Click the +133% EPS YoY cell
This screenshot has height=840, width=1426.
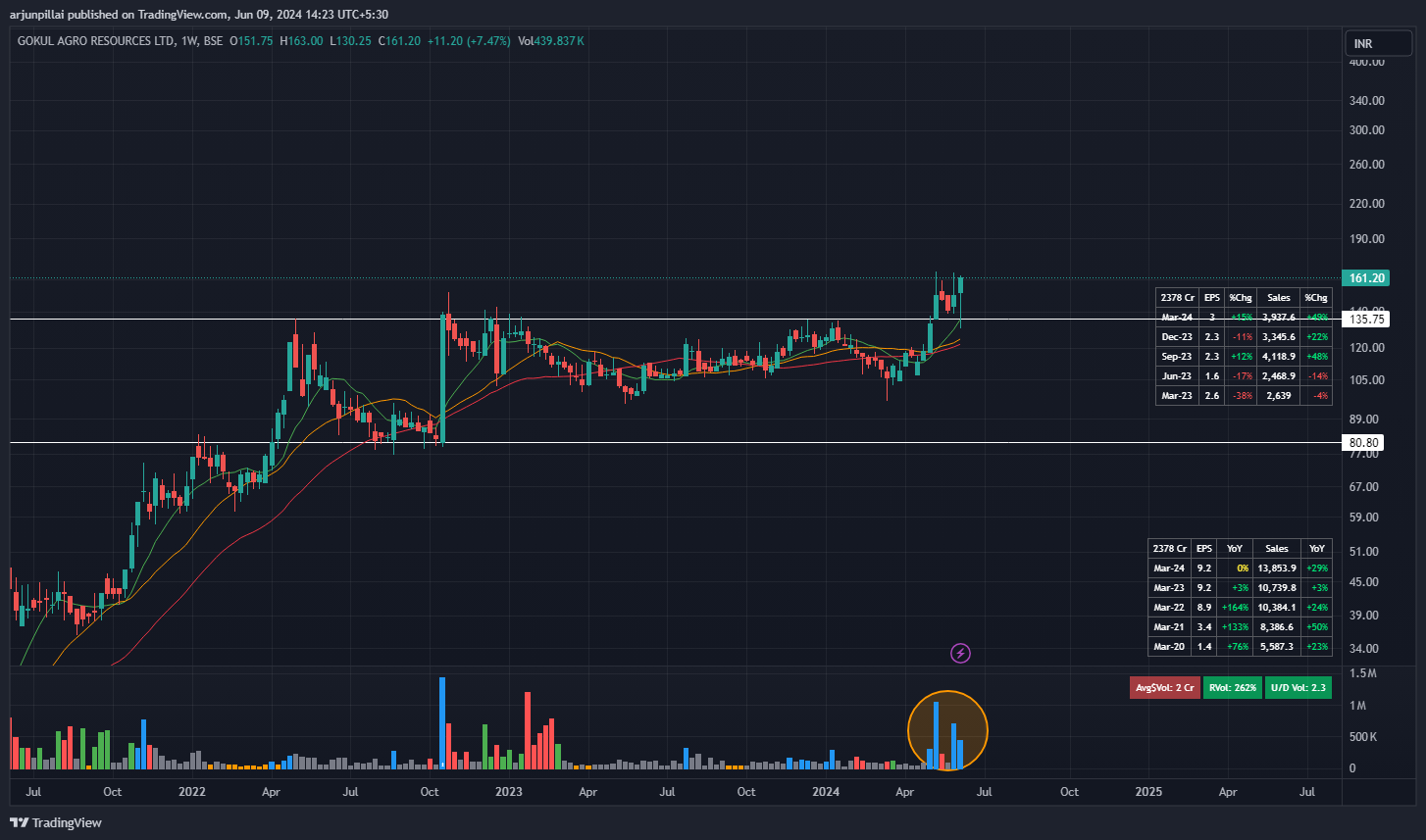1235,626
